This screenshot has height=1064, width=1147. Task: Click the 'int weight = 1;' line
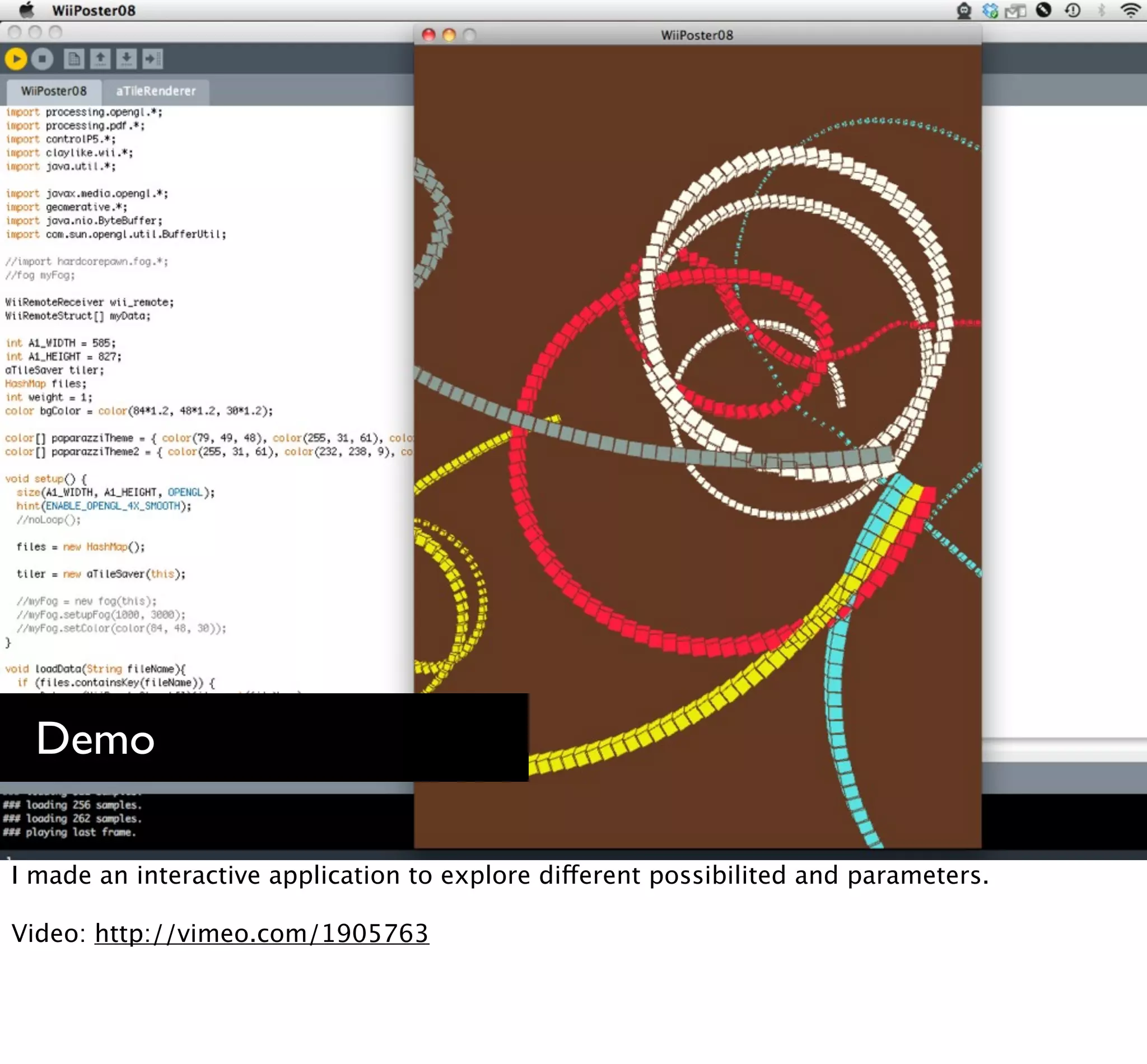click(x=48, y=397)
